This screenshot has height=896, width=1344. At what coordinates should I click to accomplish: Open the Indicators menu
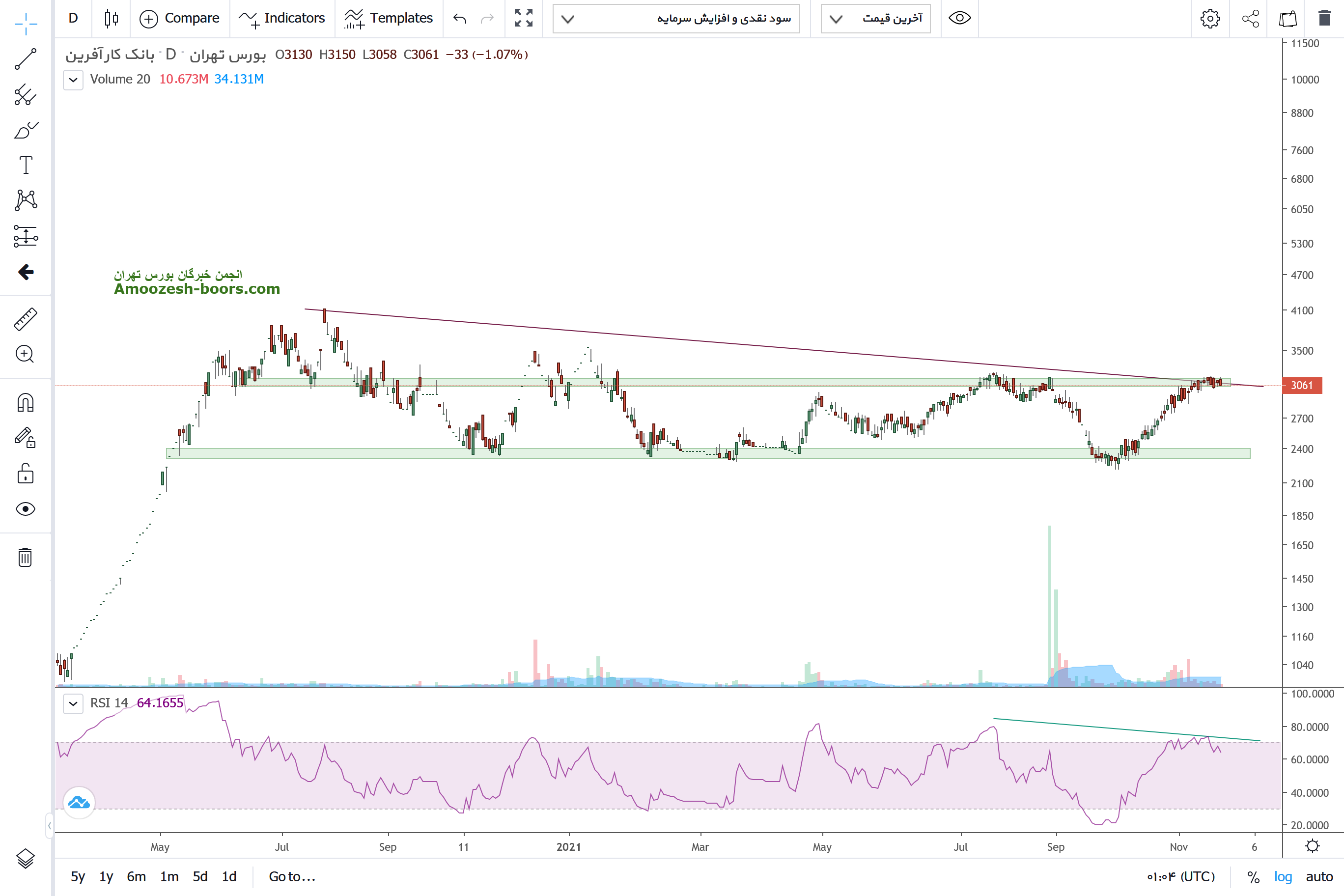(x=282, y=18)
